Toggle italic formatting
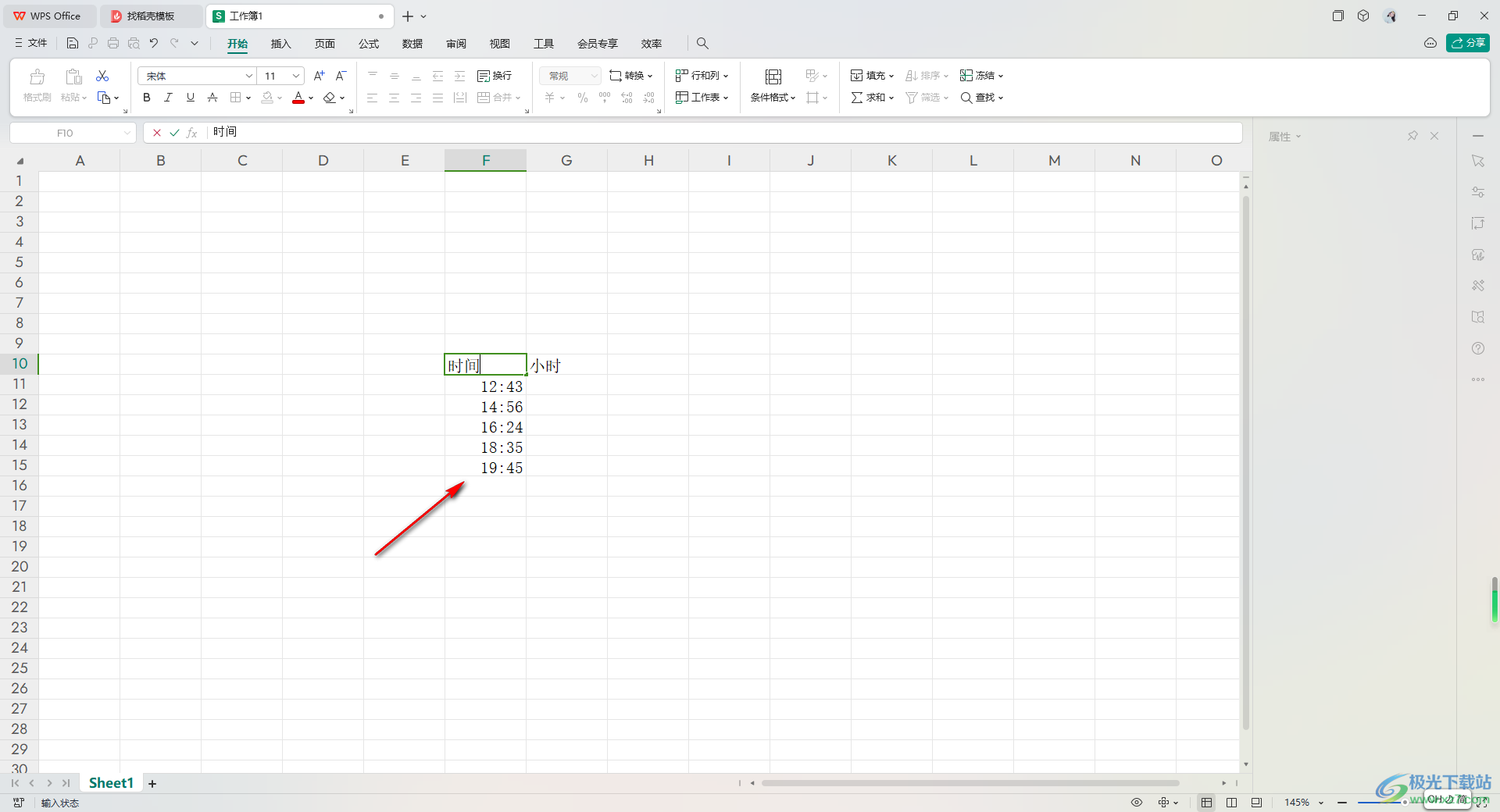Screen dimensions: 1500x812 (168, 98)
